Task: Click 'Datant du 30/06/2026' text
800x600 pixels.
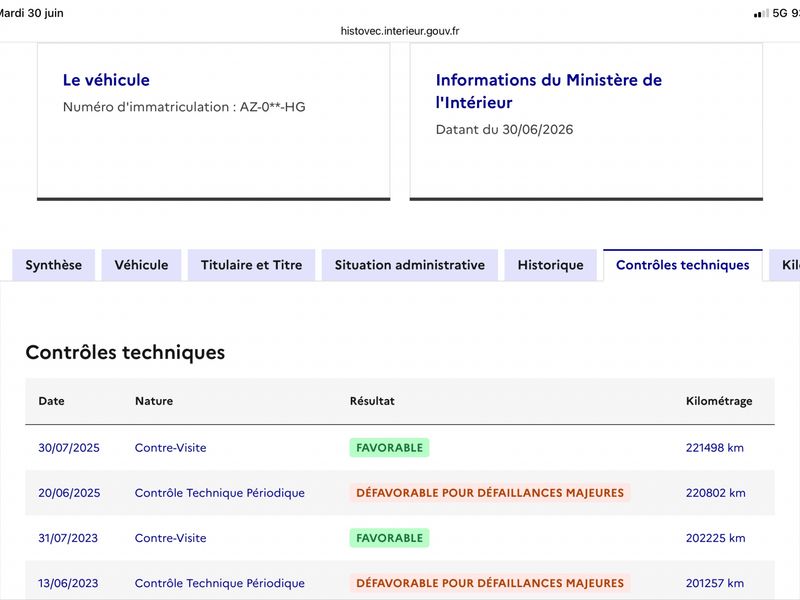Action: click(504, 130)
